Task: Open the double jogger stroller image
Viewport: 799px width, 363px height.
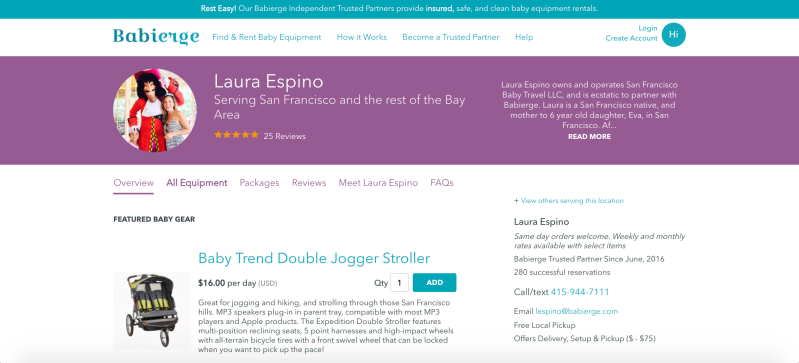Action: 152,311
